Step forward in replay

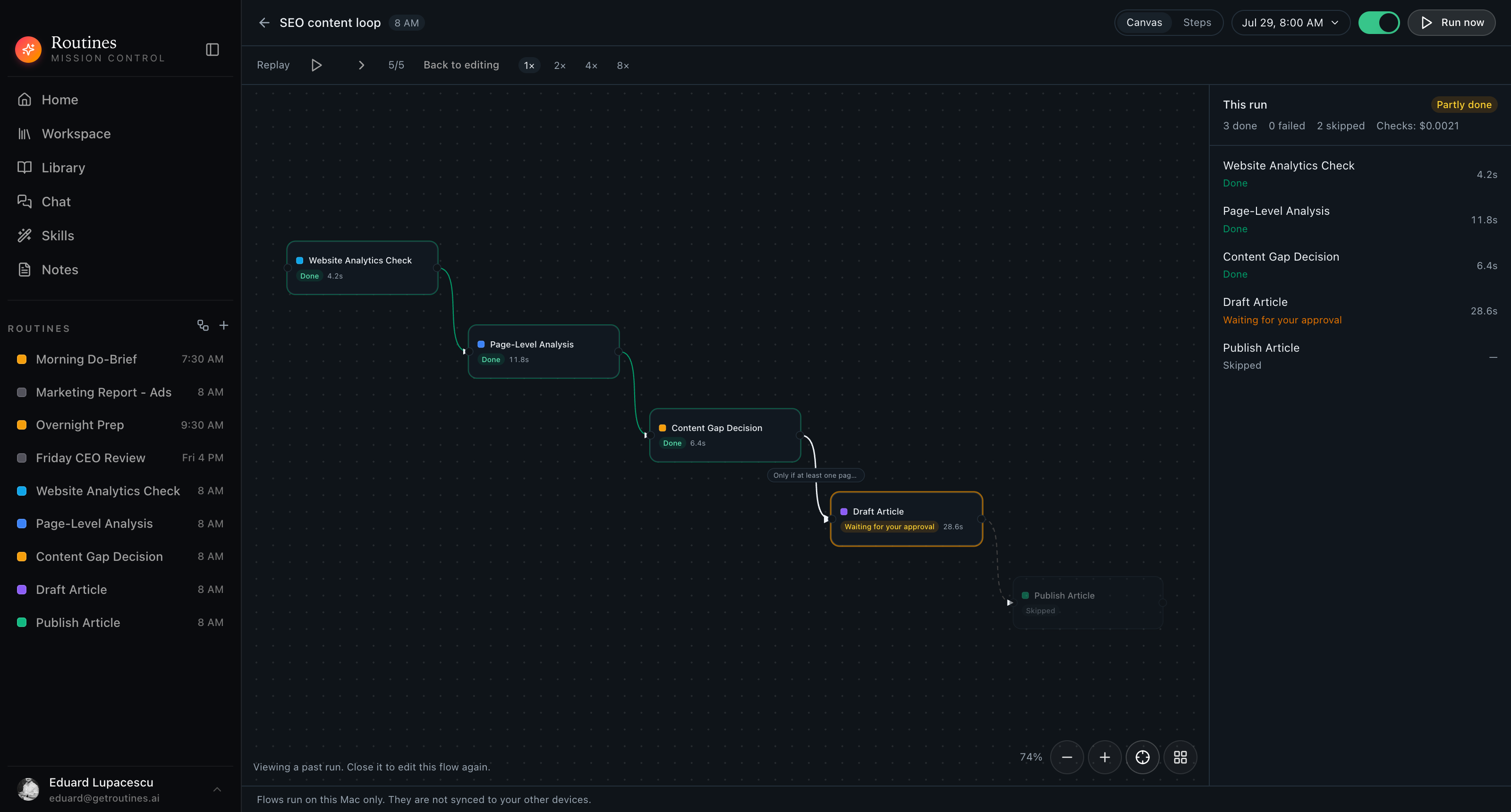361,65
